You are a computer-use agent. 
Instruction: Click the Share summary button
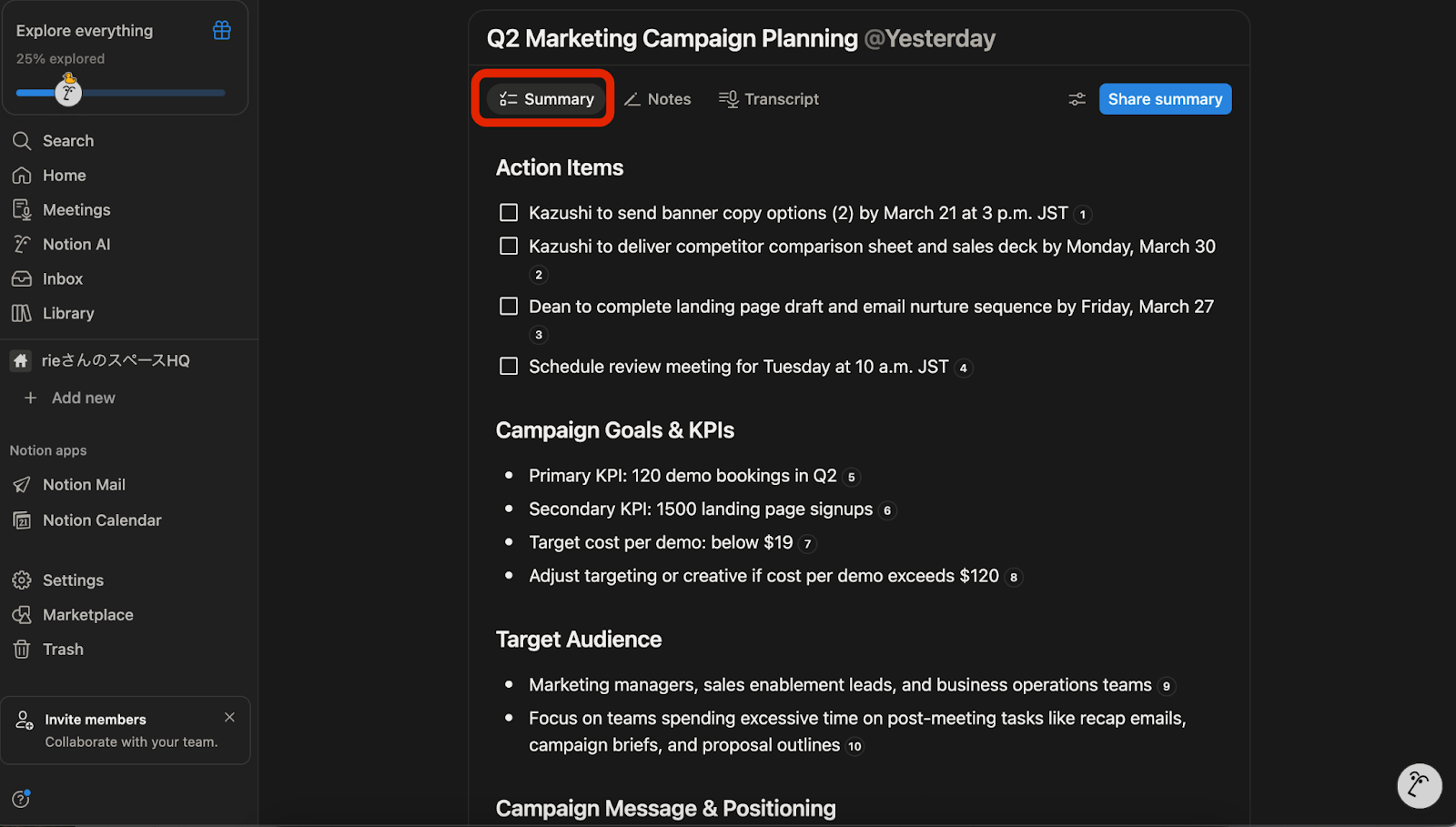1165,99
